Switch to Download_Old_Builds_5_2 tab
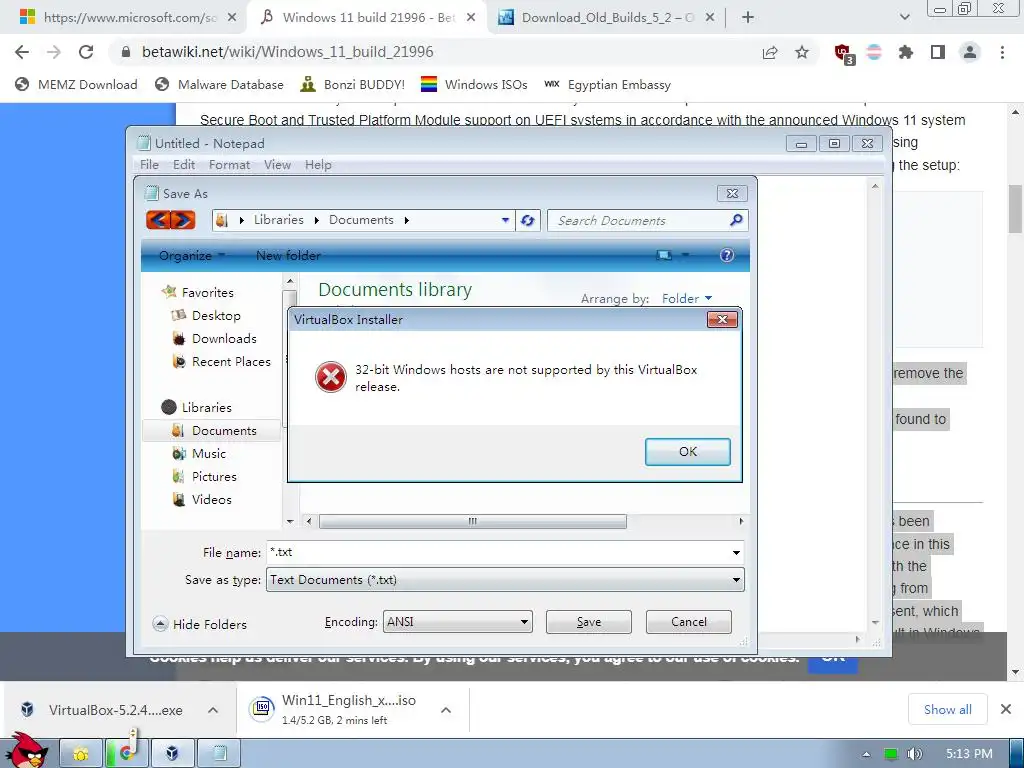 click(x=606, y=18)
